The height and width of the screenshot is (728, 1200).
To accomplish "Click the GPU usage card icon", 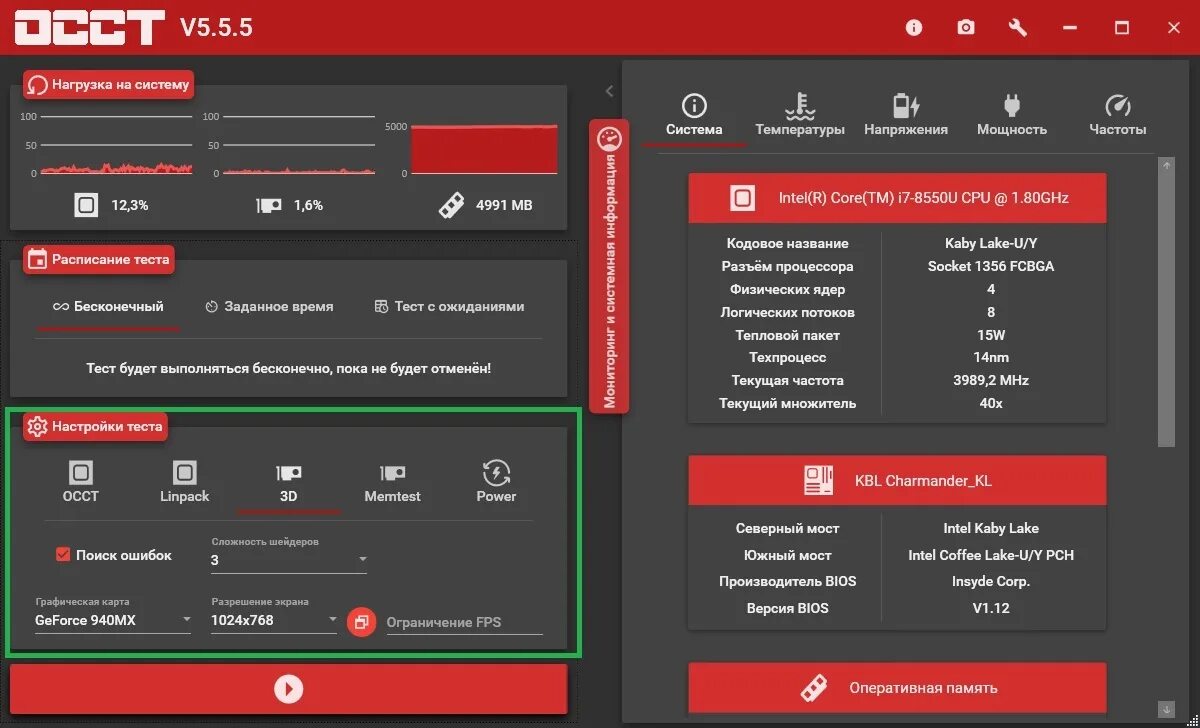I will (x=268, y=205).
